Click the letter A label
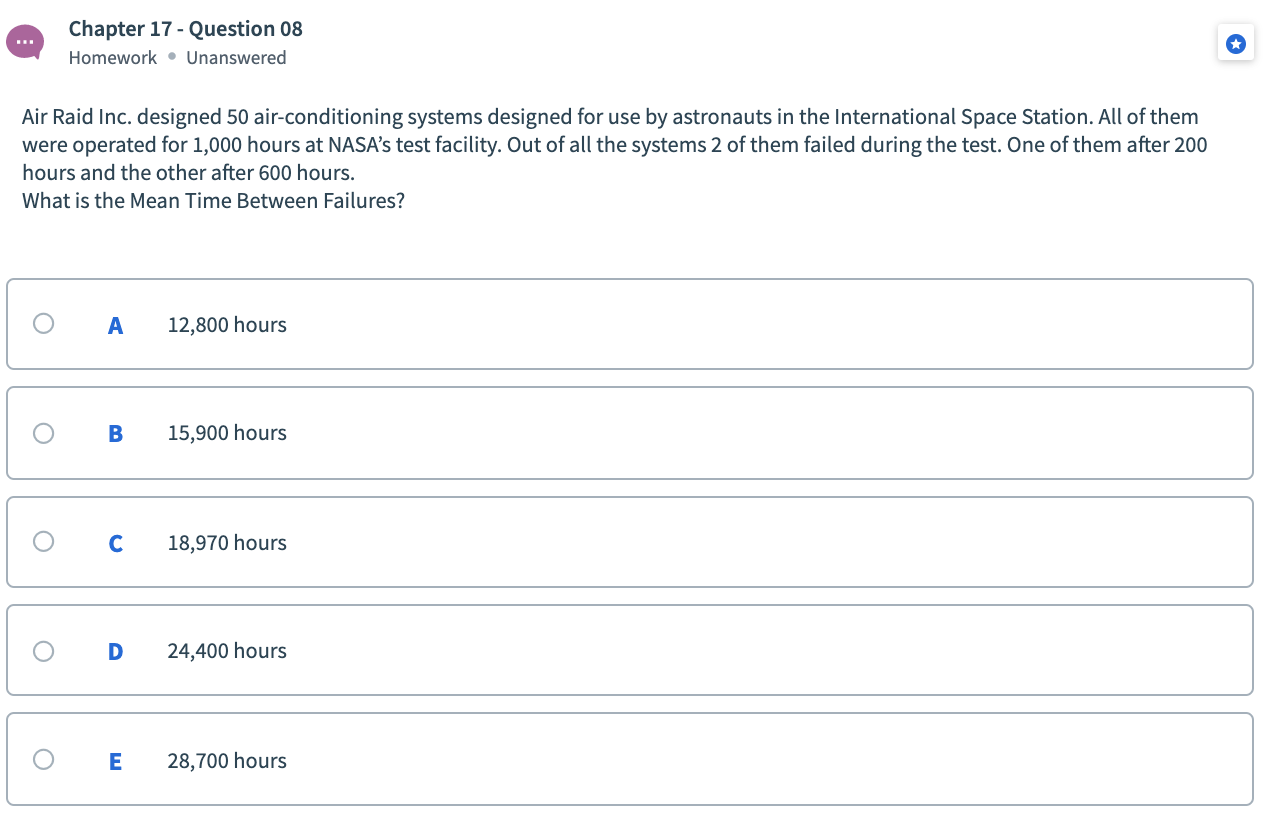1266x822 pixels. click(115, 324)
